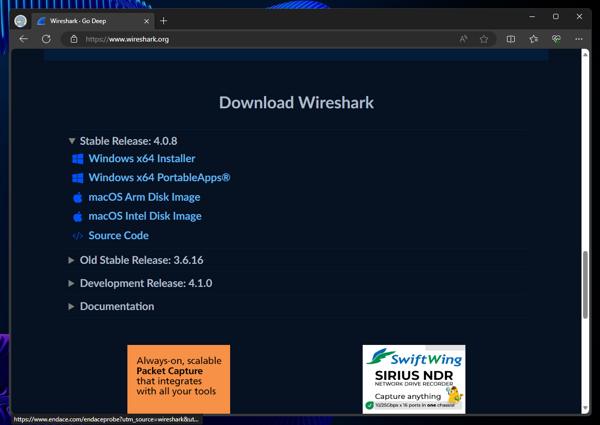Download the macOS Intel Disk Image
Viewport: 600px width, 425px height.
click(145, 216)
